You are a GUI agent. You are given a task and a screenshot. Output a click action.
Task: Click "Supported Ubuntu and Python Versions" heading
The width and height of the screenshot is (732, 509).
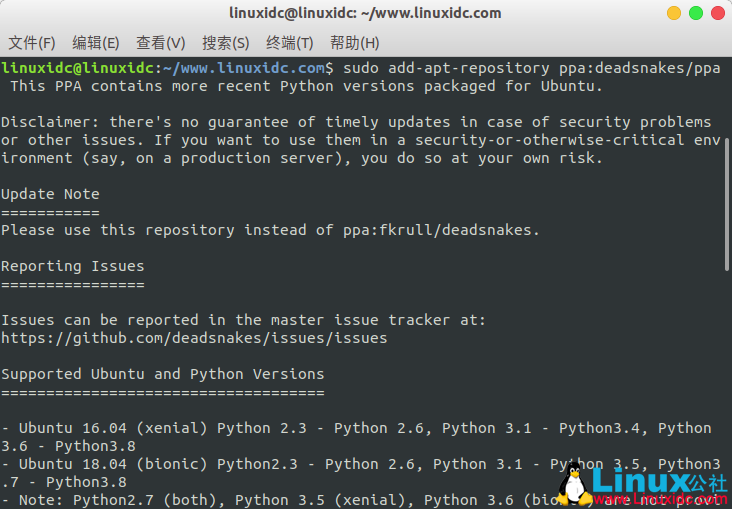[162, 374]
